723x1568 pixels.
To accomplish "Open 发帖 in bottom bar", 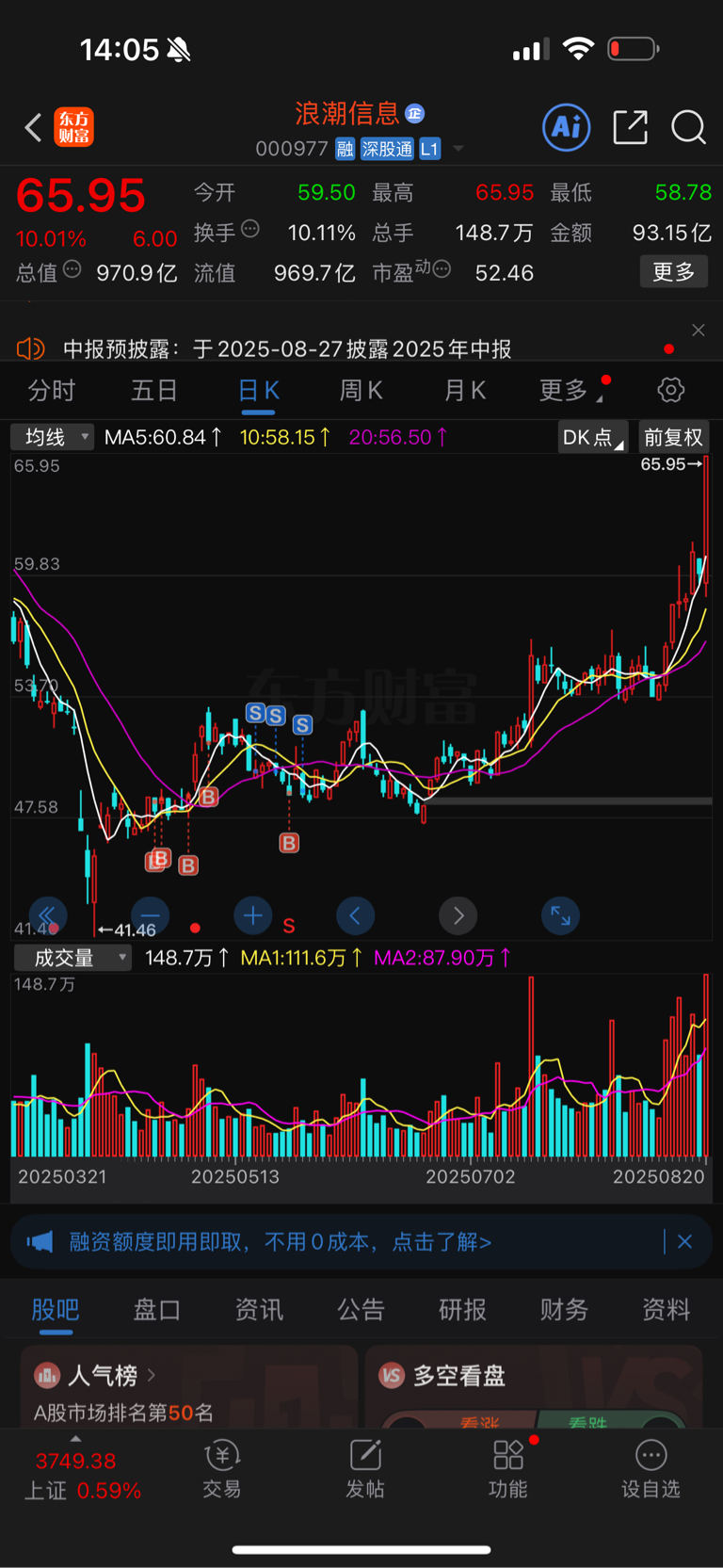I will click(365, 1469).
